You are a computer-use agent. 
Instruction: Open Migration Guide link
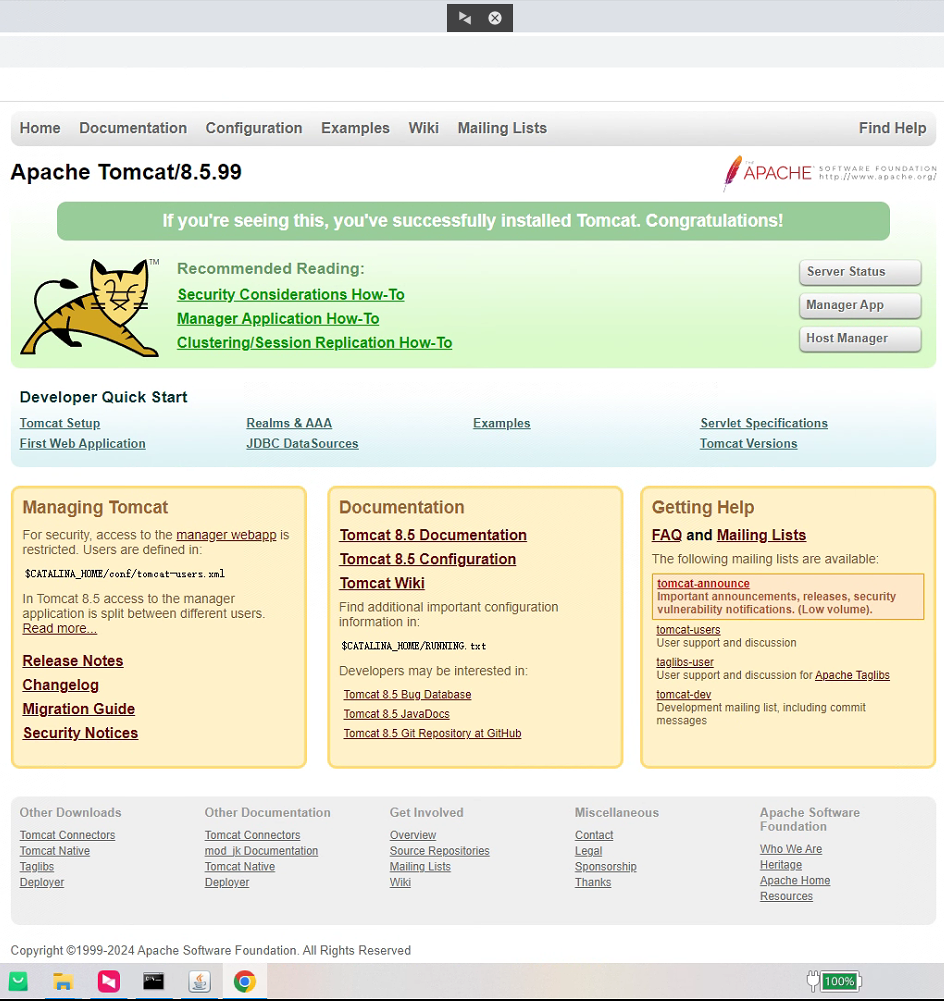79,709
